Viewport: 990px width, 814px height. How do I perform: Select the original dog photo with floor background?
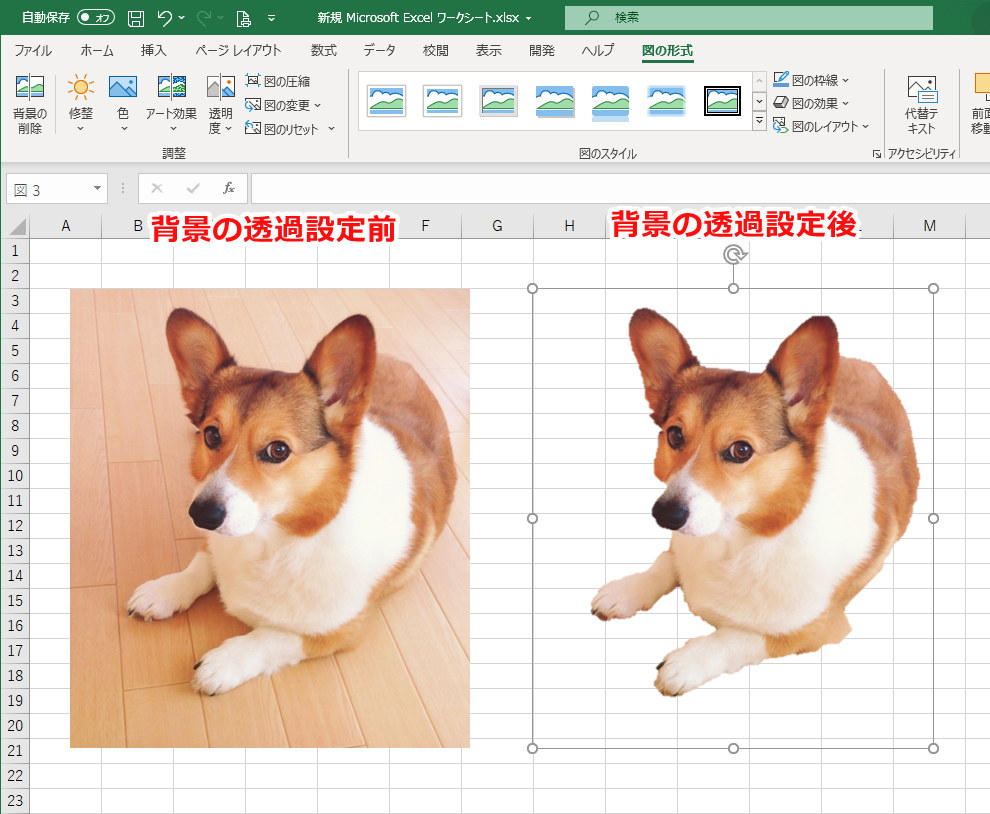[x=270, y=518]
